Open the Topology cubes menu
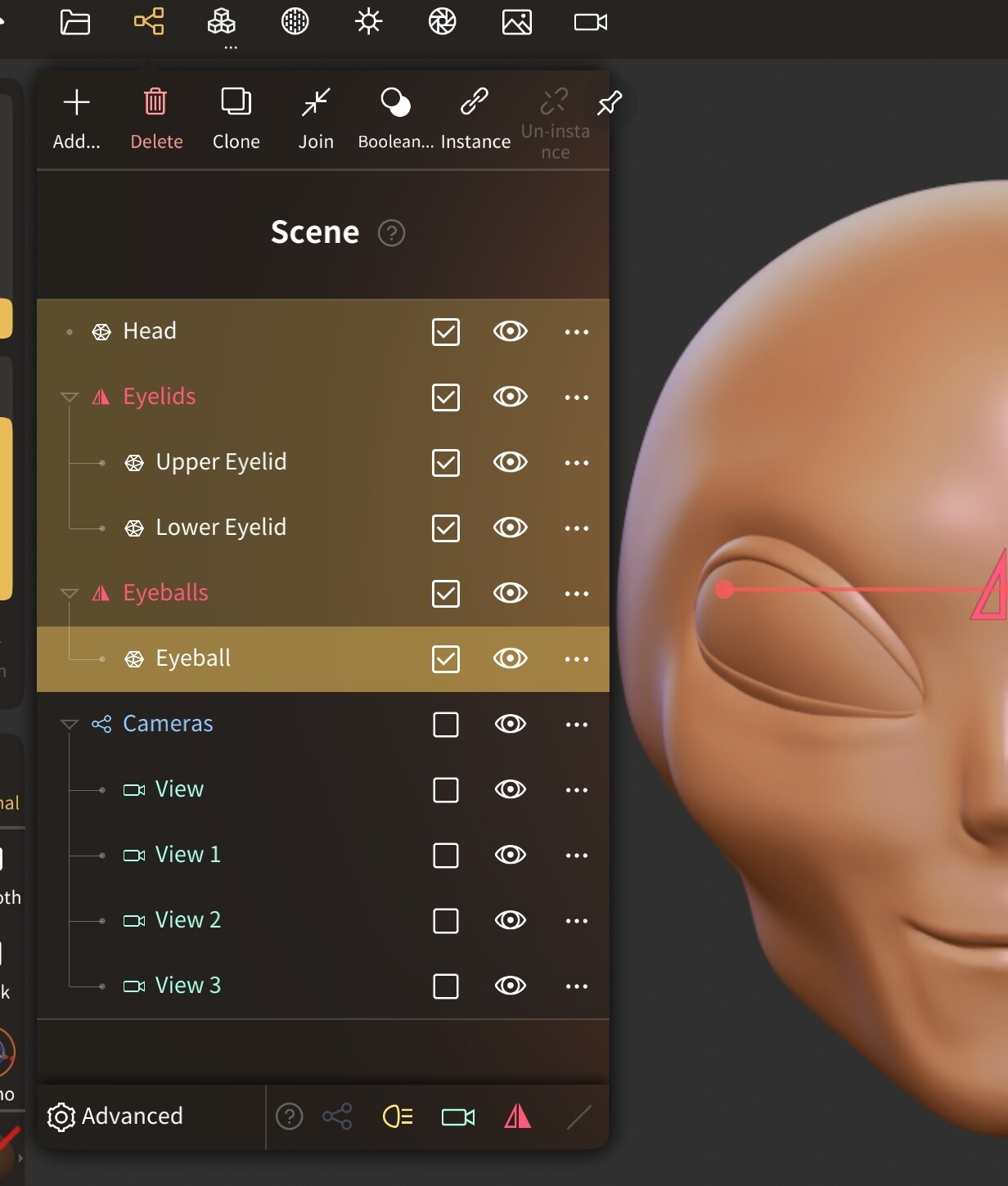Image resolution: width=1008 pixels, height=1186 pixels. point(222,22)
